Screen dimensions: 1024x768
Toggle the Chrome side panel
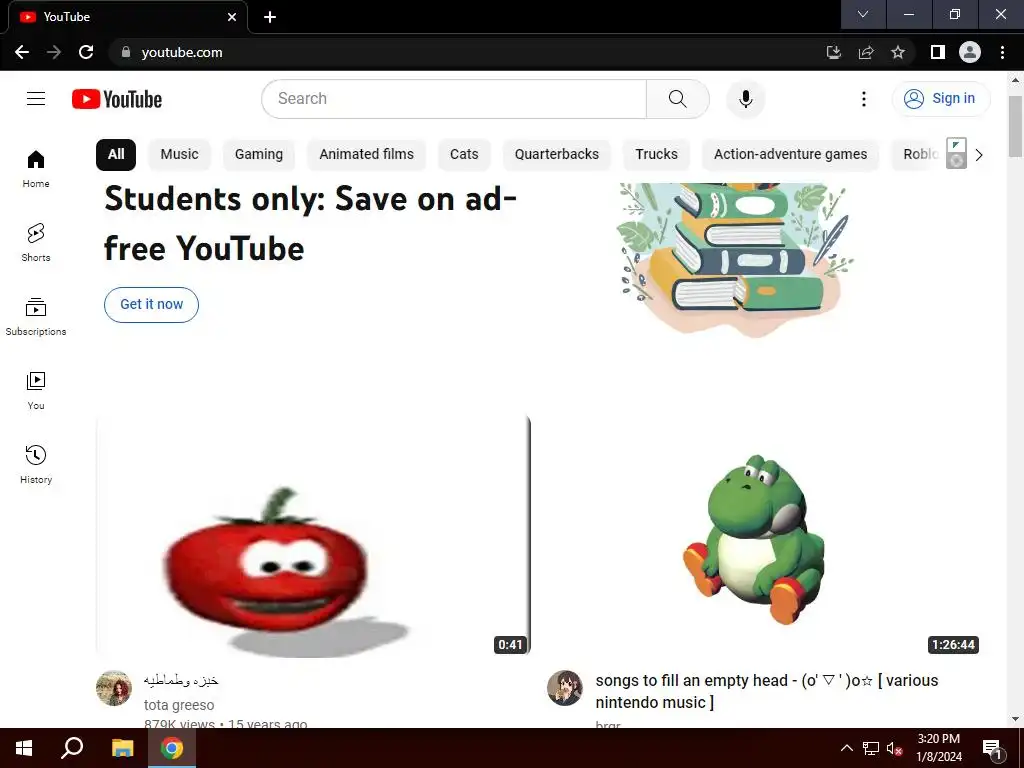click(x=938, y=52)
